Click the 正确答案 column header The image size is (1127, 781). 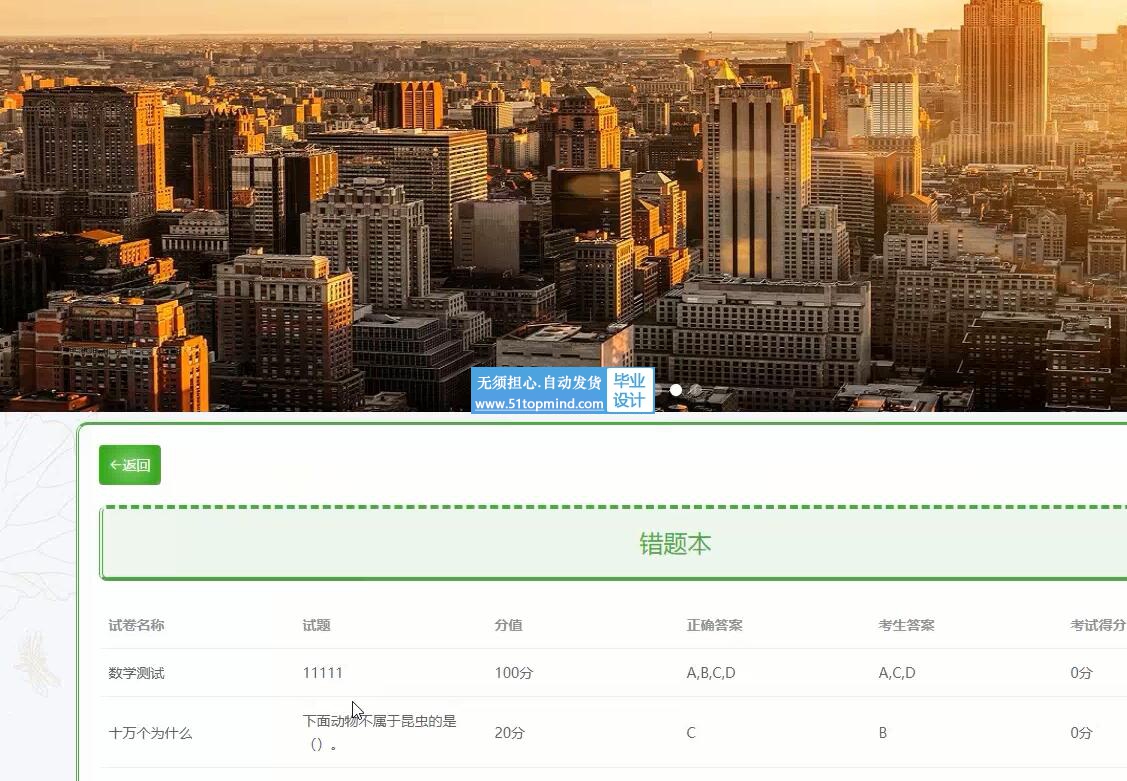pyautogui.click(x=714, y=625)
